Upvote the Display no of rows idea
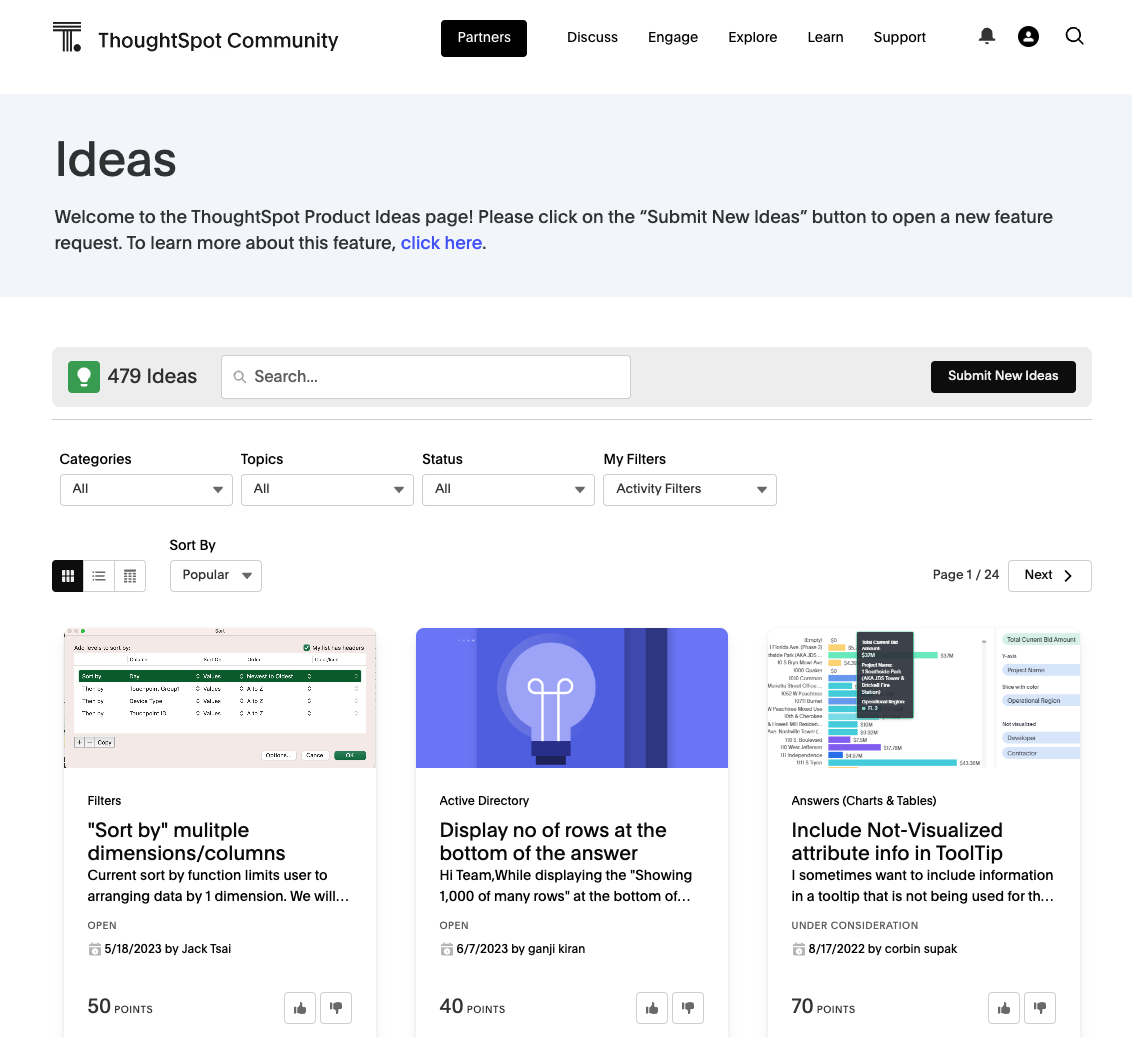1132x1037 pixels. (652, 1008)
